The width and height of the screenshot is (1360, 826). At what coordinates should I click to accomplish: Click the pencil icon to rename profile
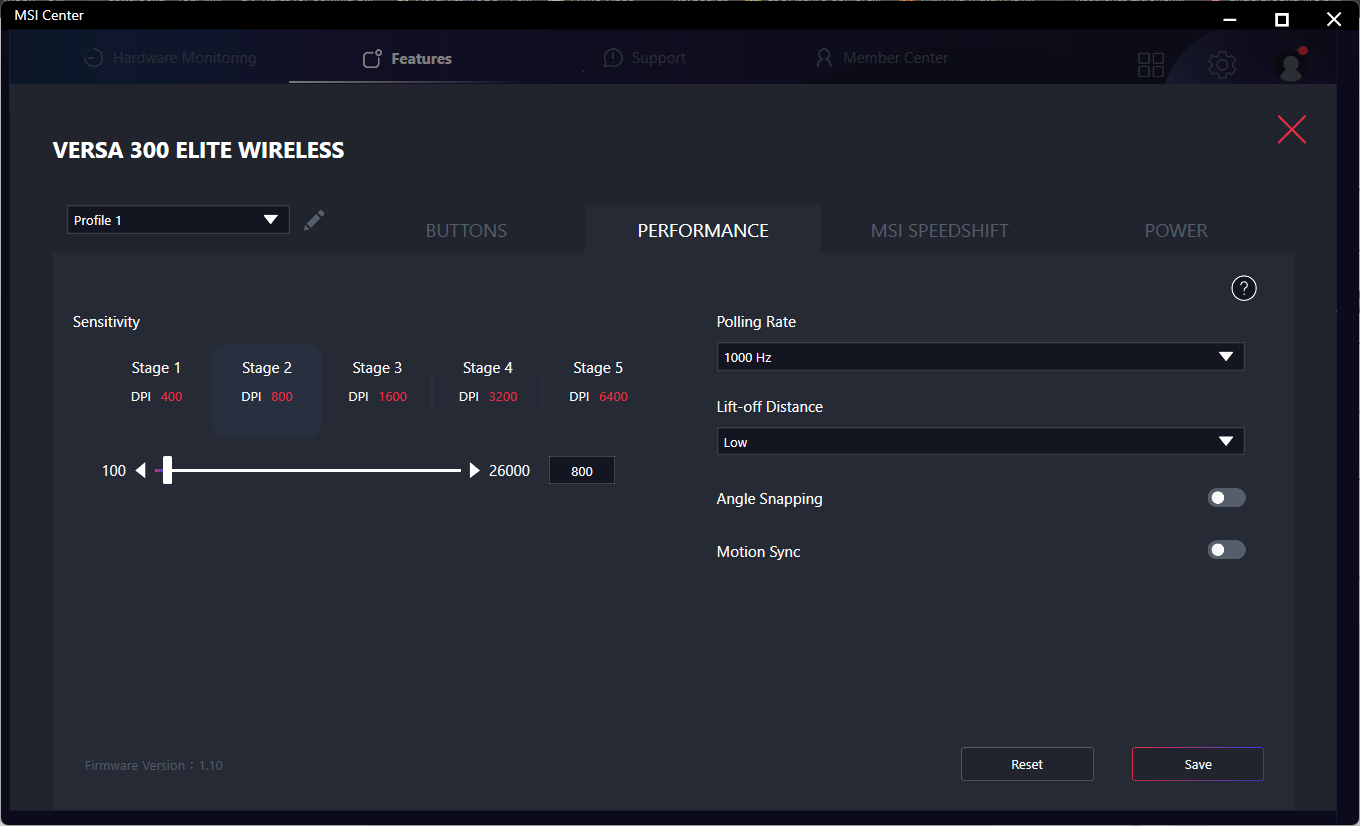tap(314, 220)
